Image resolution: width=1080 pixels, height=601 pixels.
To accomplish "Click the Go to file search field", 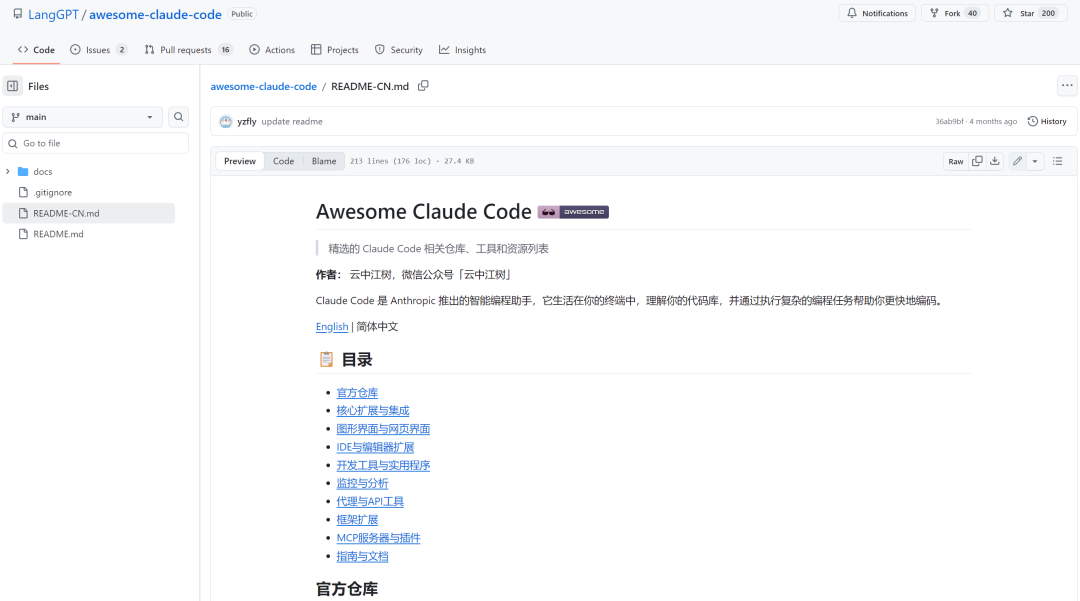I will (x=95, y=143).
